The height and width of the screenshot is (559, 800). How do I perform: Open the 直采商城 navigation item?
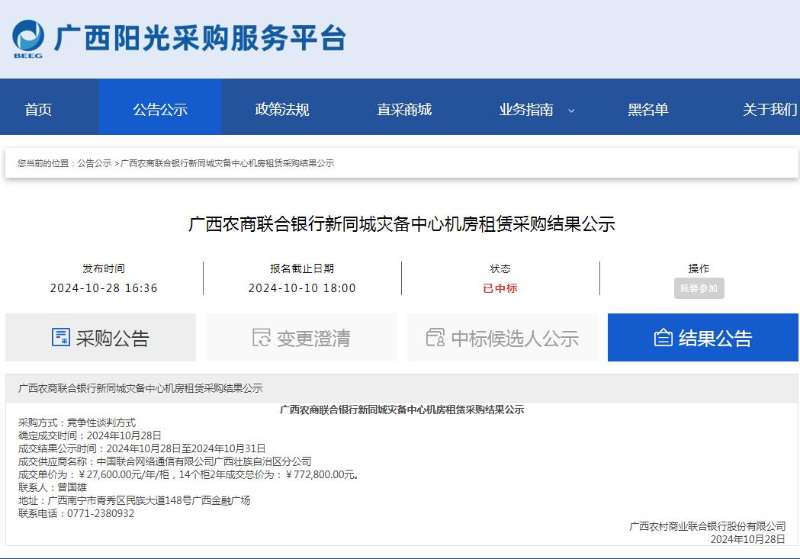(x=404, y=109)
